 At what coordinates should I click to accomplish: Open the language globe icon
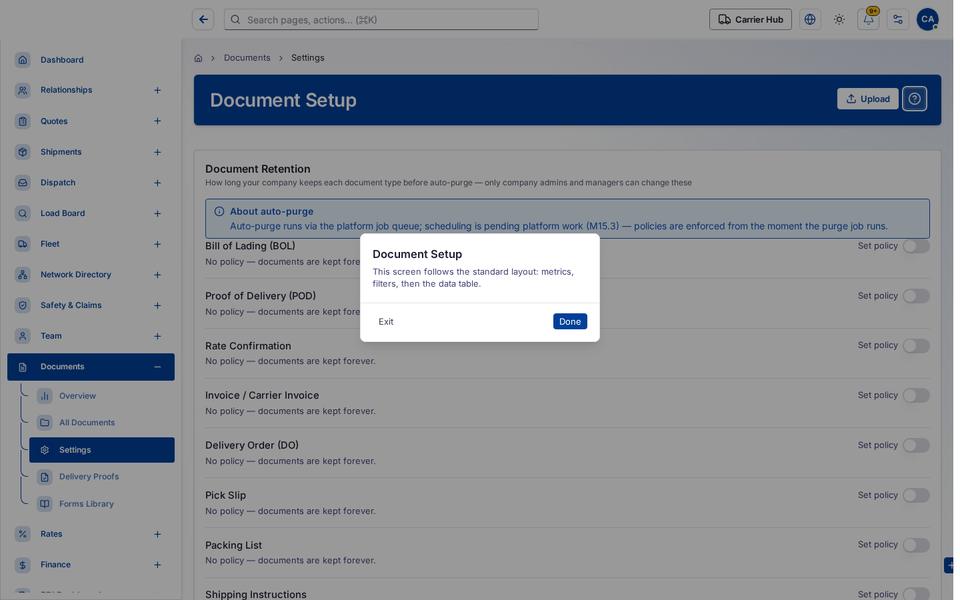810,20
